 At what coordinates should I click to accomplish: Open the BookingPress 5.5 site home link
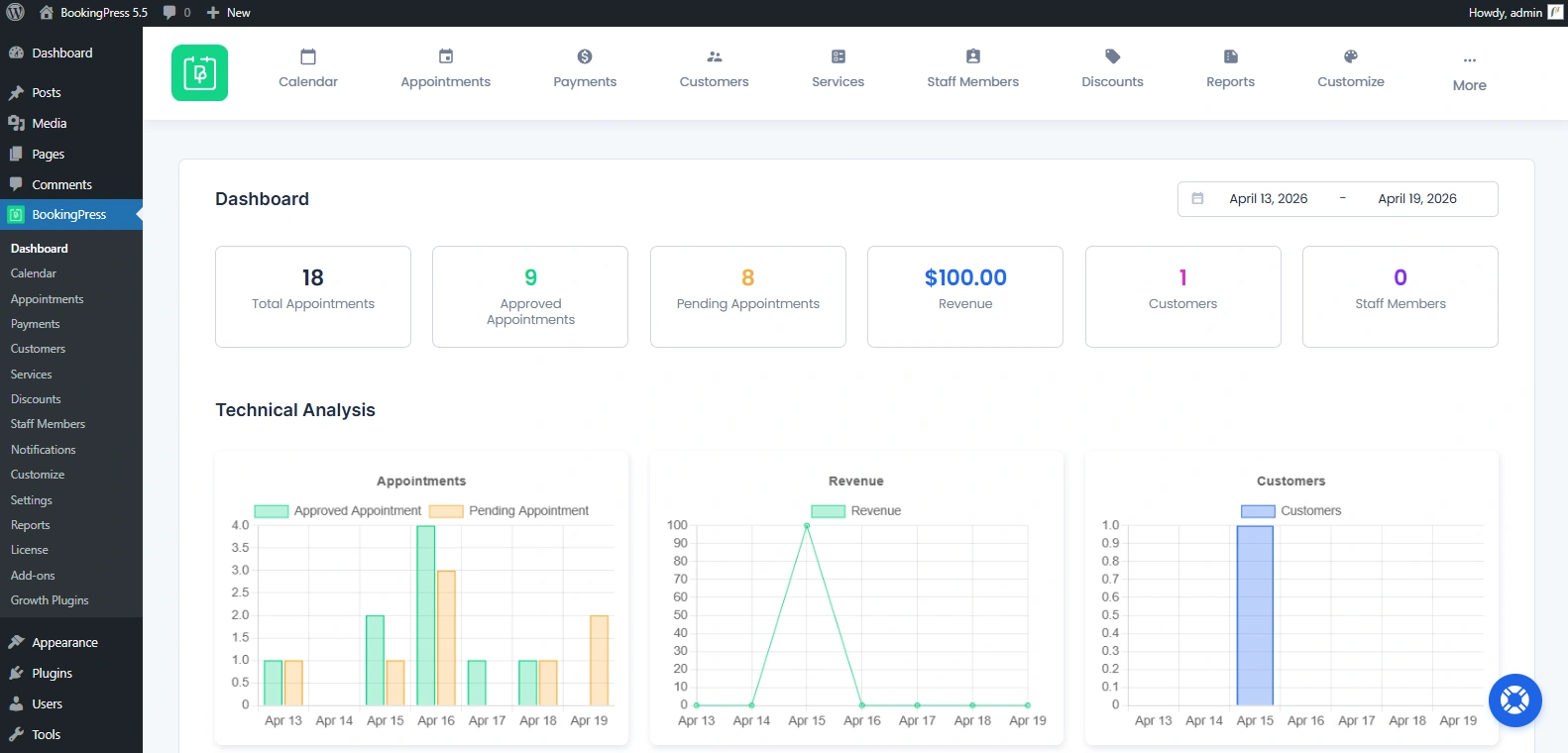[93, 13]
